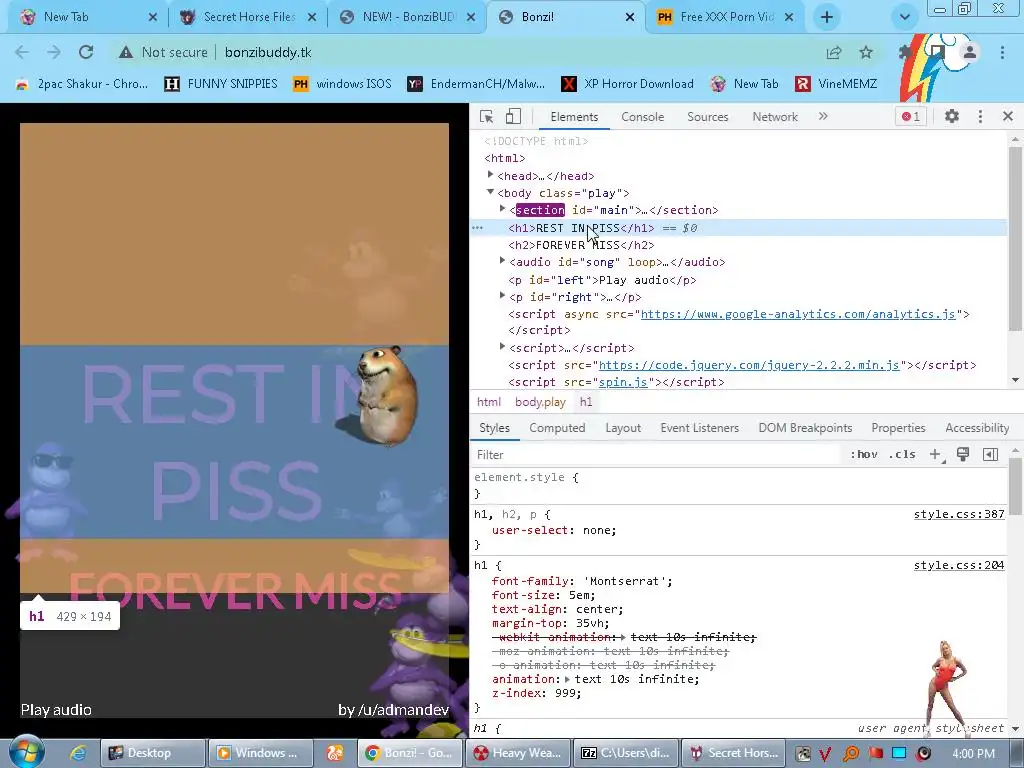The height and width of the screenshot is (768, 1024).
Task: Click in the styles Filter field
Action: (x=655, y=455)
